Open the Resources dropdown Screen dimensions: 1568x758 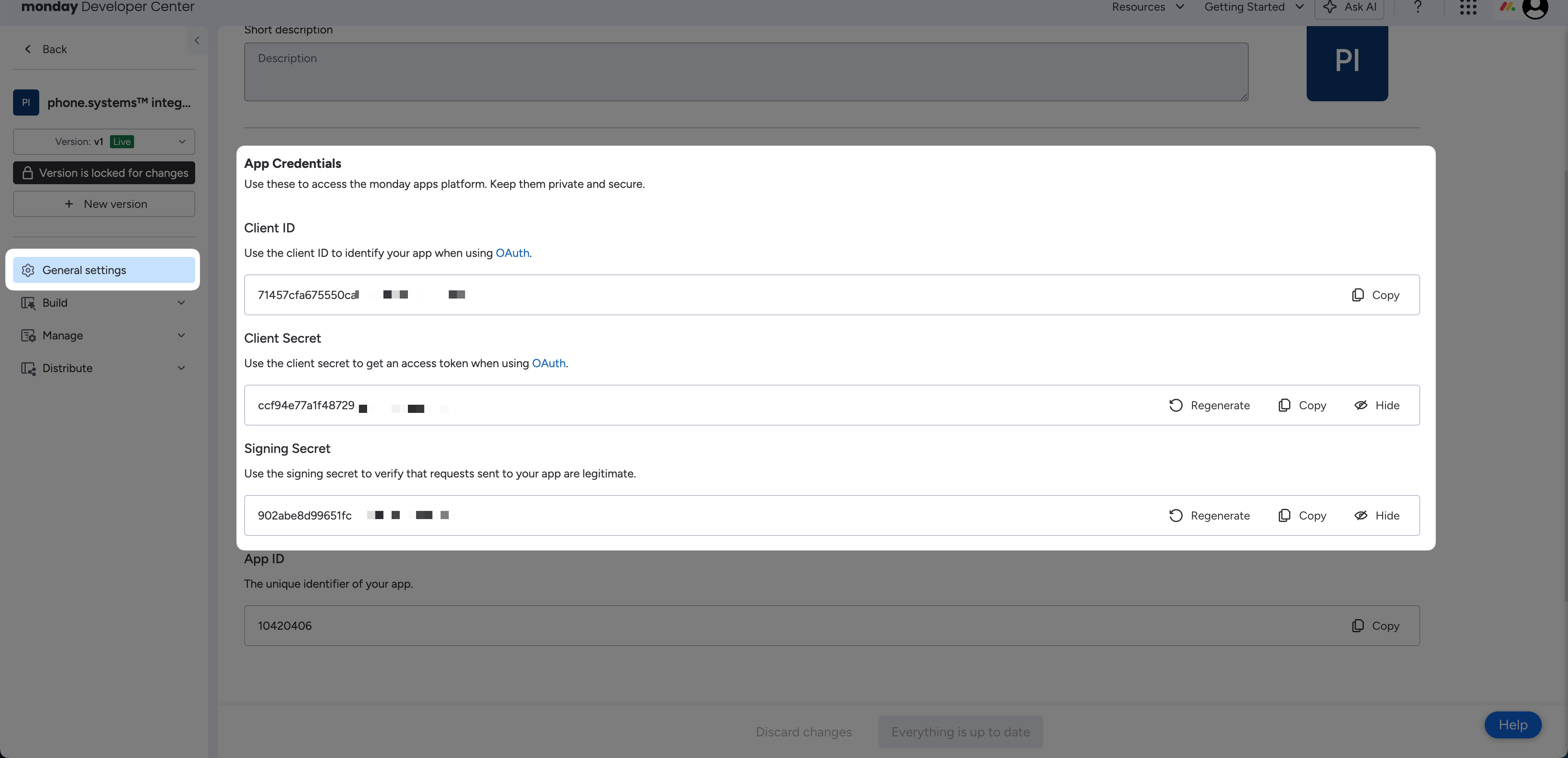coord(1148,7)
